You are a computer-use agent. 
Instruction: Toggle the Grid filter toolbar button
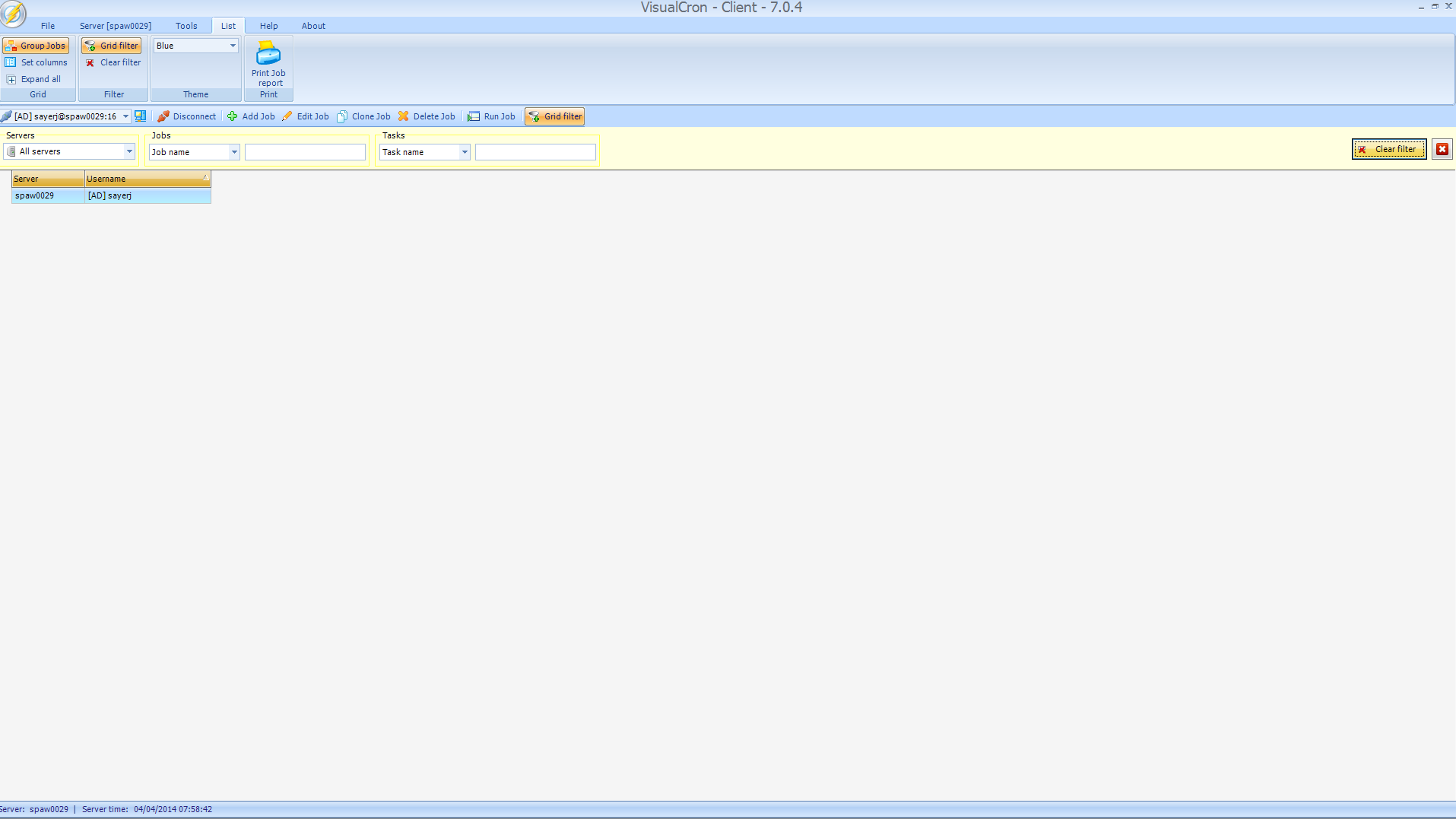pos(555,116)
